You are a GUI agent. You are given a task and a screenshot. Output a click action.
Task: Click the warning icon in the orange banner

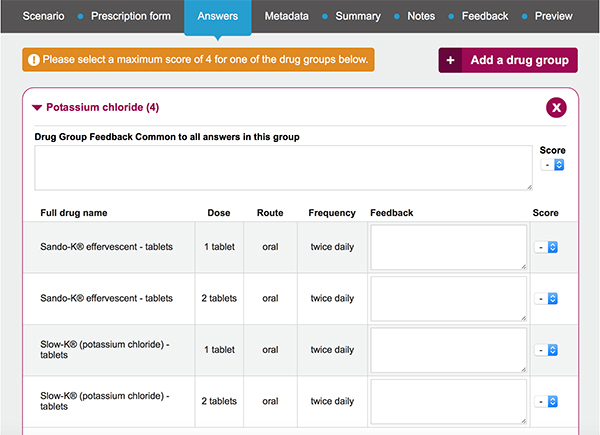tap(33, 60)
